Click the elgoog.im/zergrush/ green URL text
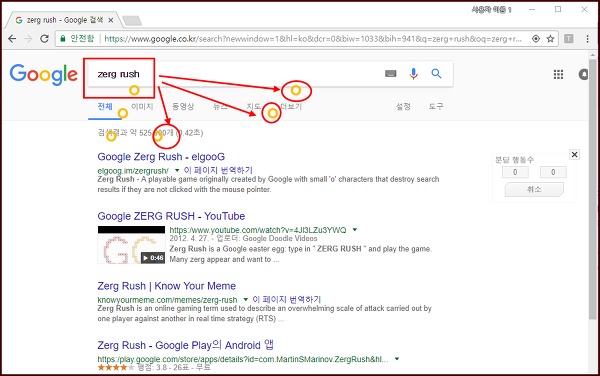 click(133, 171)
